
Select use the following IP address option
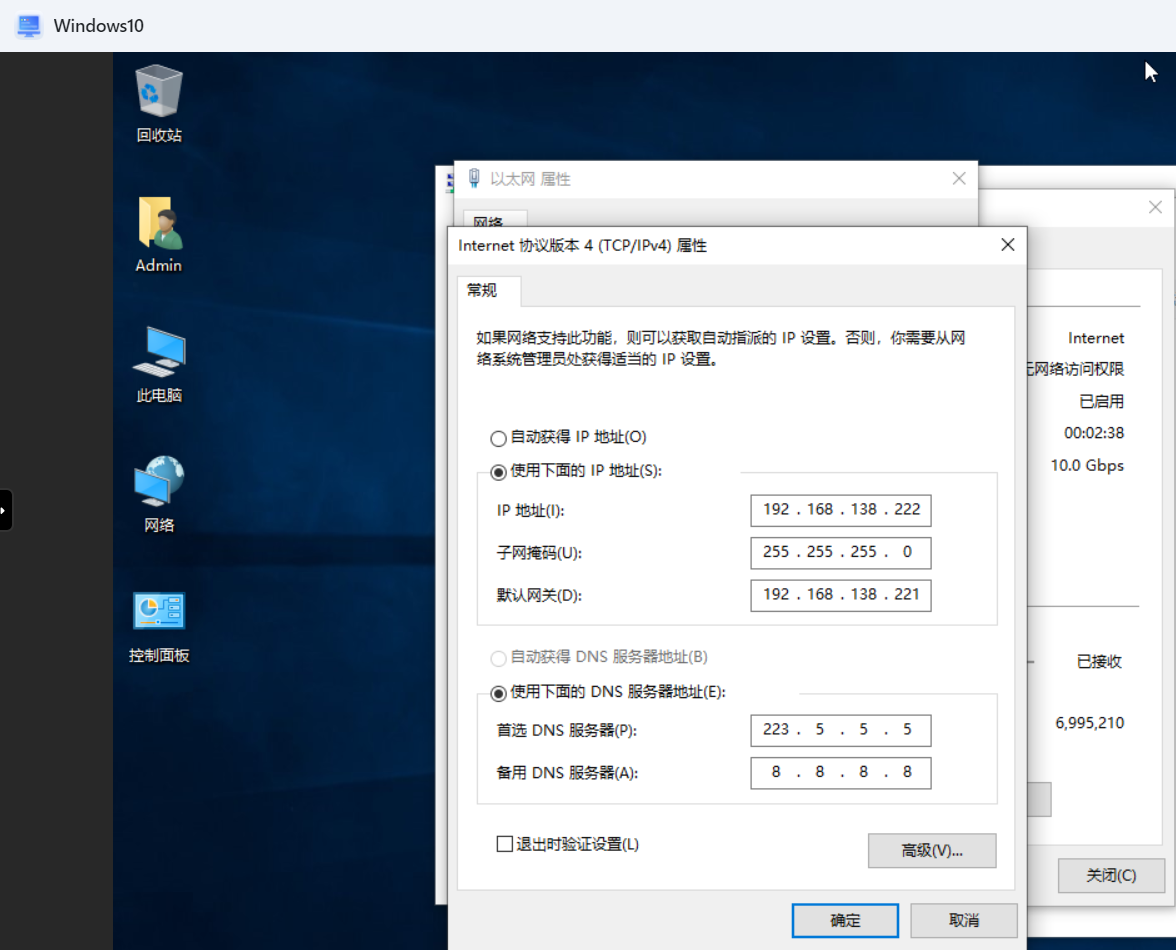pos(498,471)
